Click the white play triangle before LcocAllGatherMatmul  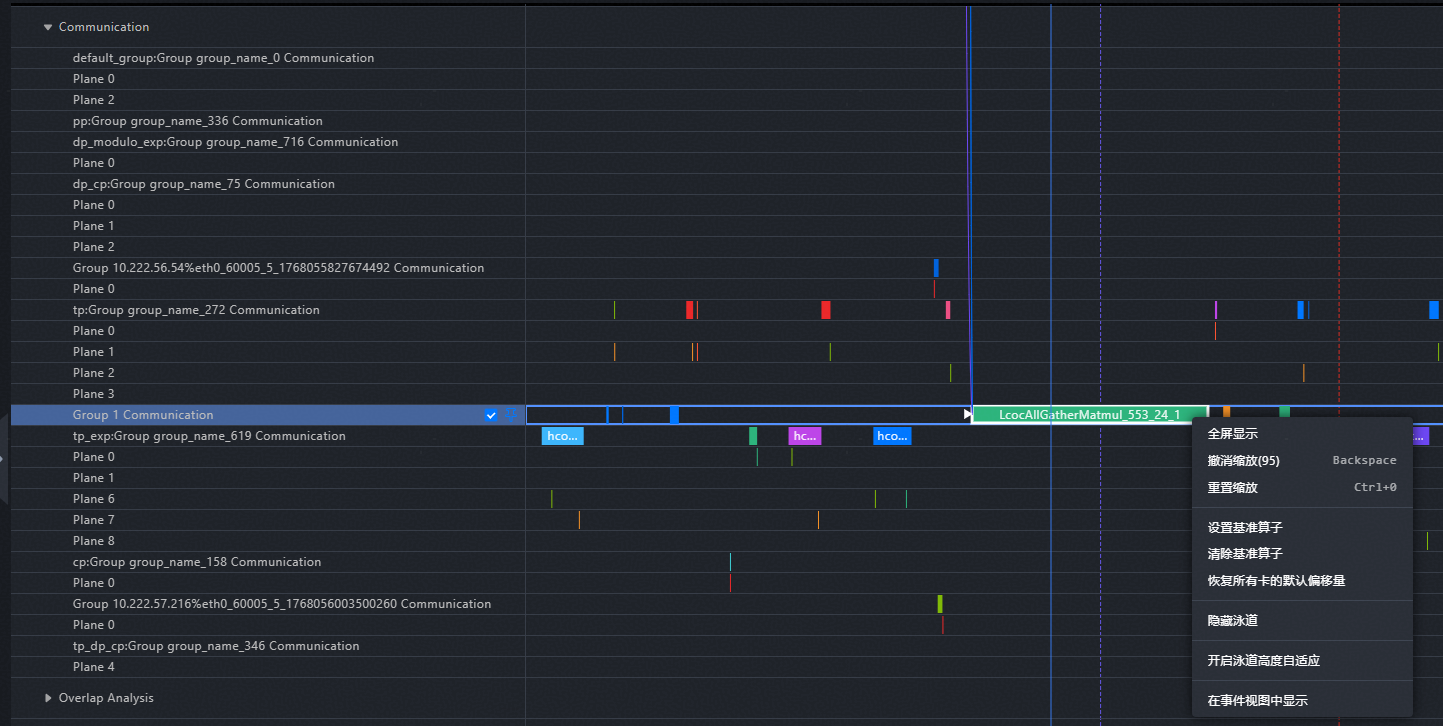click(x=967, y=415)
